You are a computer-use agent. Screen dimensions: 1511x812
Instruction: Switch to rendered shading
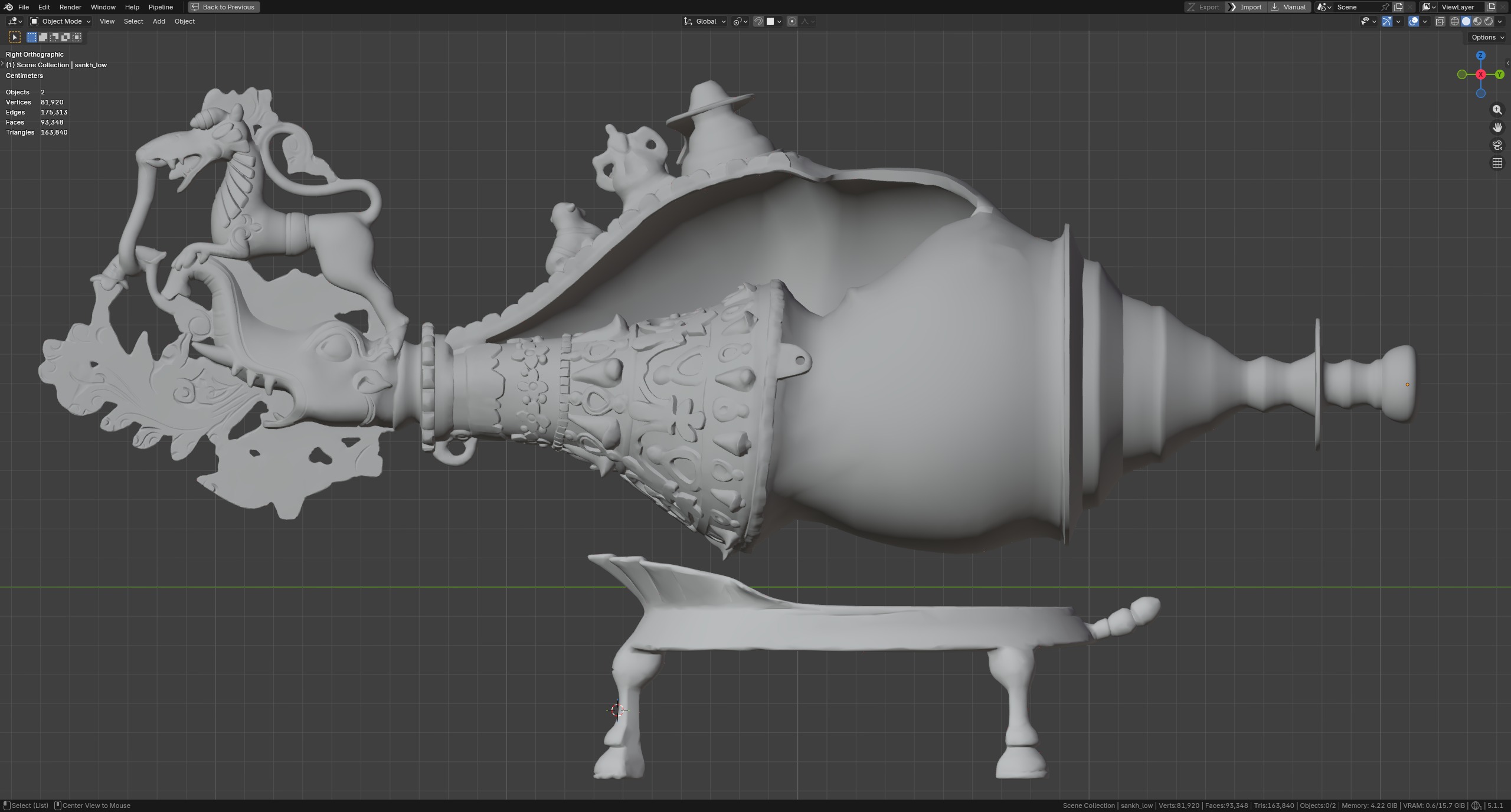coord(1489,21)
